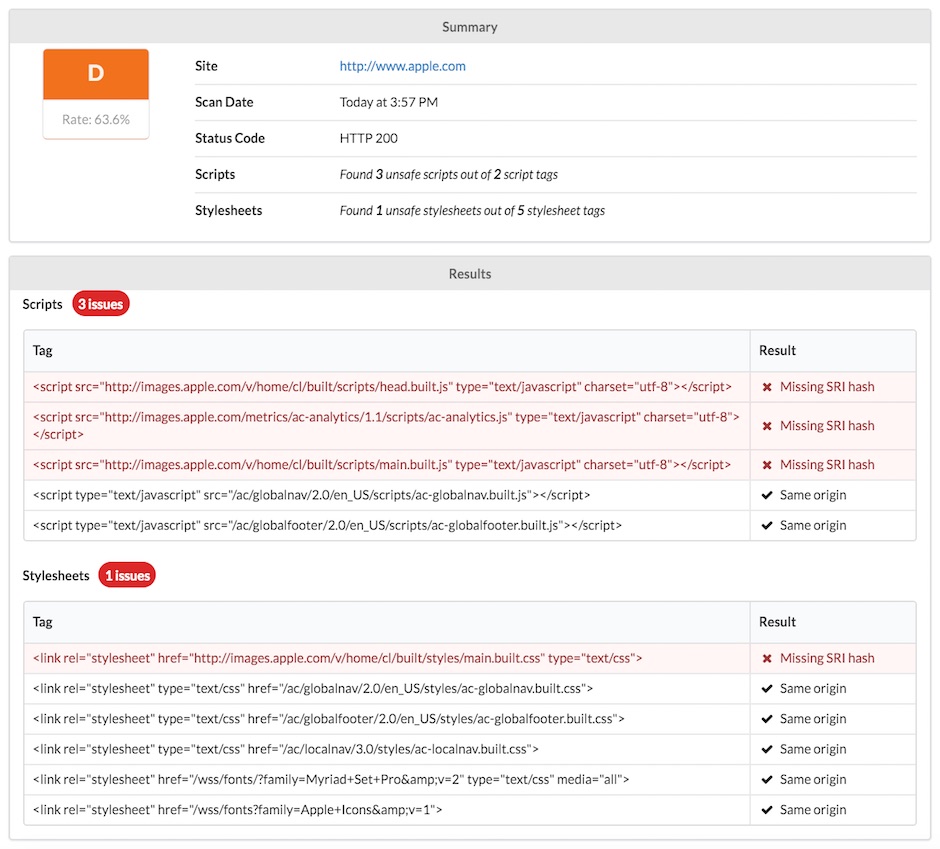The width and height of the screenshot is (940, 849).
Task: Select the red 1 issues badge next to Stylesheets
Action: point(126,575)
